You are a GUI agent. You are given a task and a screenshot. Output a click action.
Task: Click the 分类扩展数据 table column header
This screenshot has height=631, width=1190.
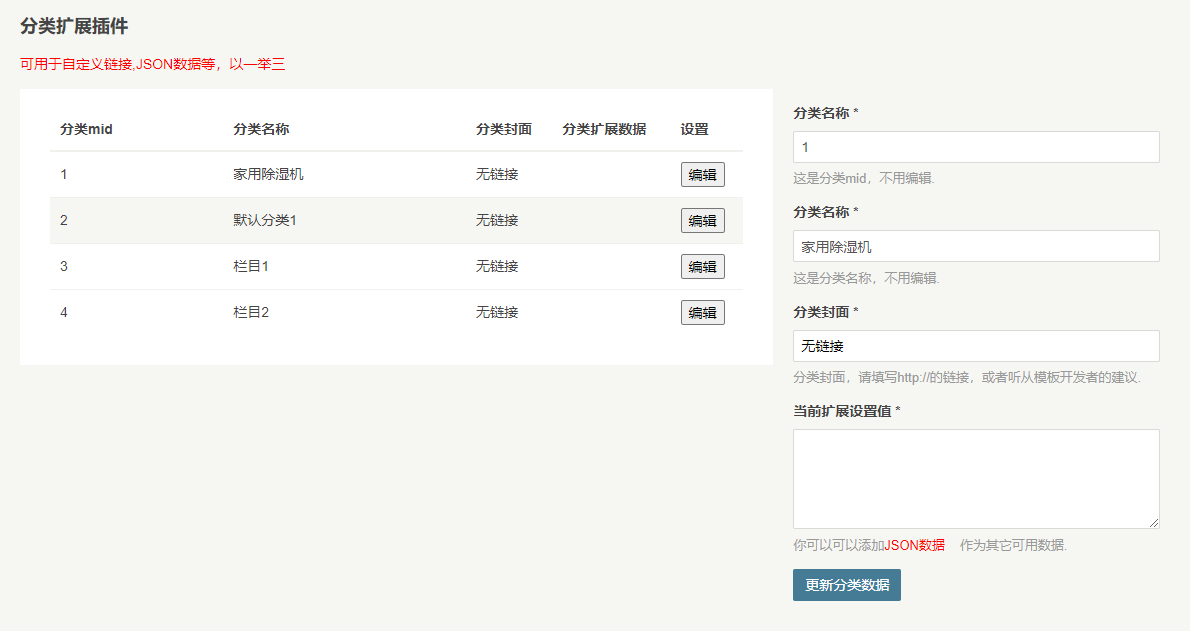604,129
